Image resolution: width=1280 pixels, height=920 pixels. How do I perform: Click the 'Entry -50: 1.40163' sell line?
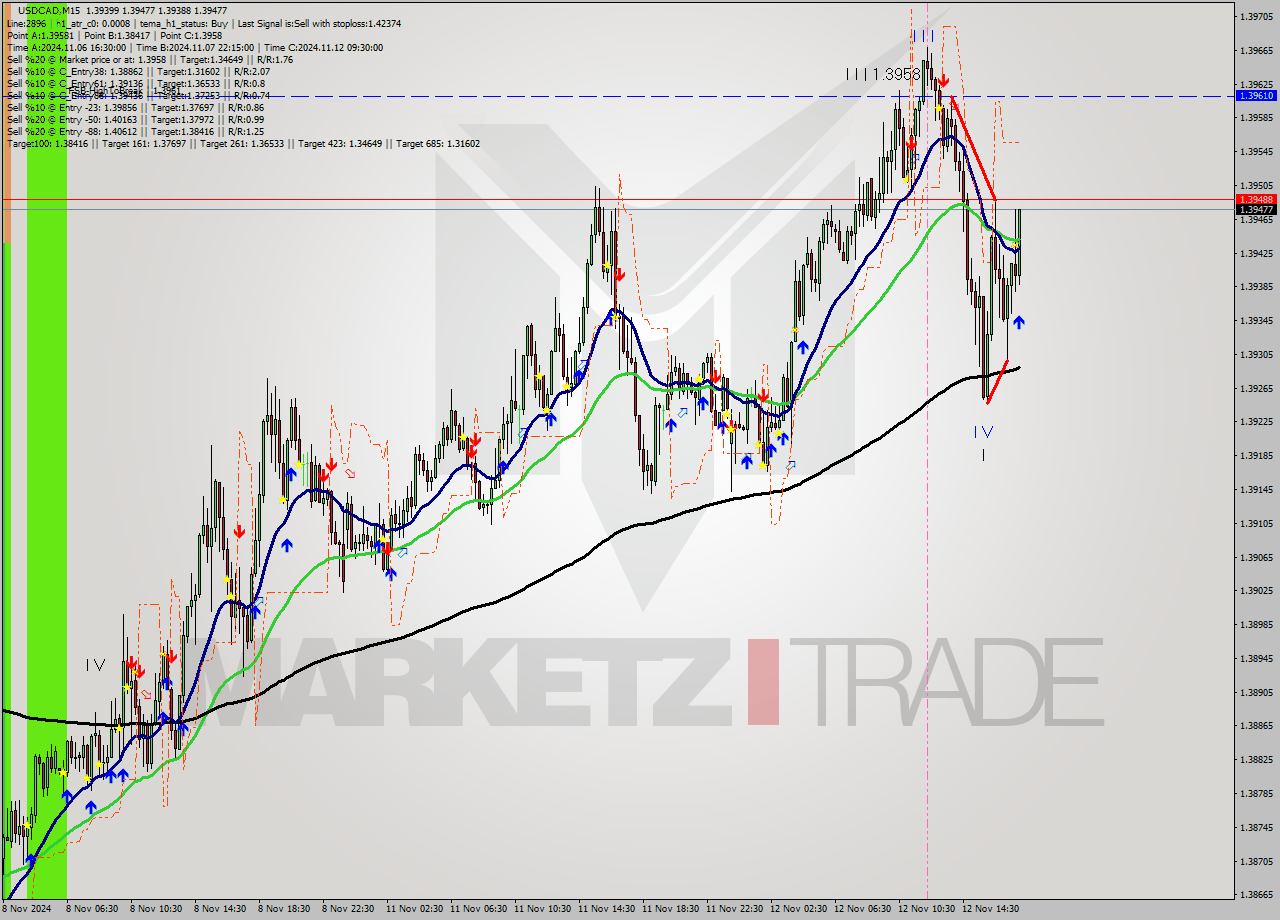[135, 119]
